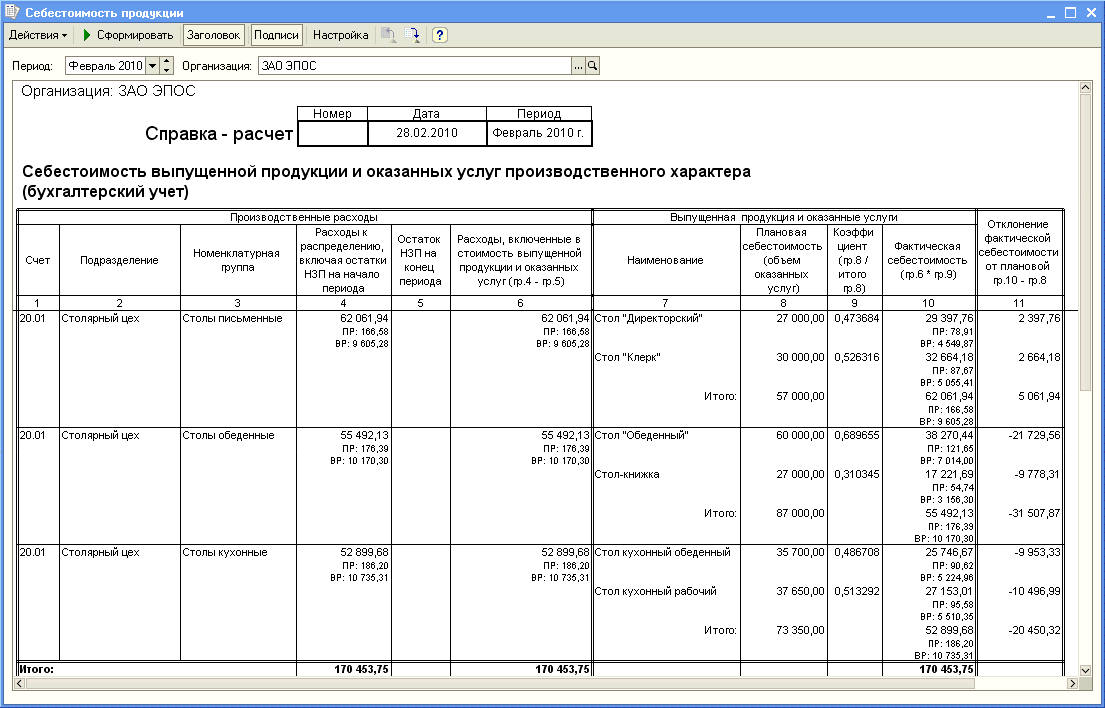Click the Организация field with ЗАО ЭПОС
Screen dimensions: 1105x708
(415, 66)
